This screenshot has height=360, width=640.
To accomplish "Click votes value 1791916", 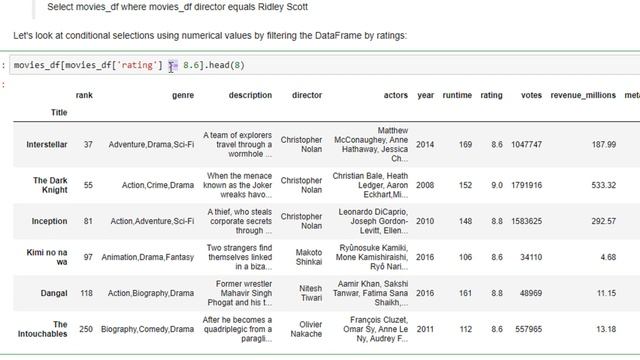I will coord(527,185).
